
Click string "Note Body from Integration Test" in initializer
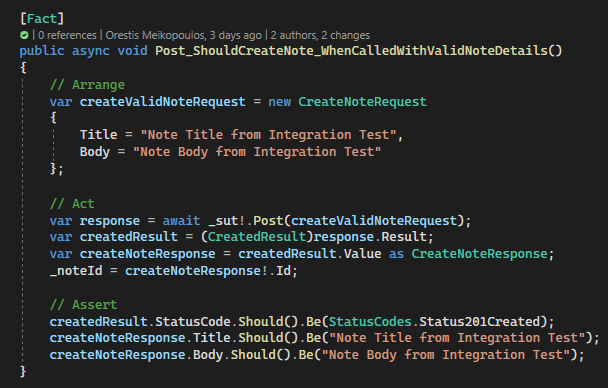pos(257,152)
